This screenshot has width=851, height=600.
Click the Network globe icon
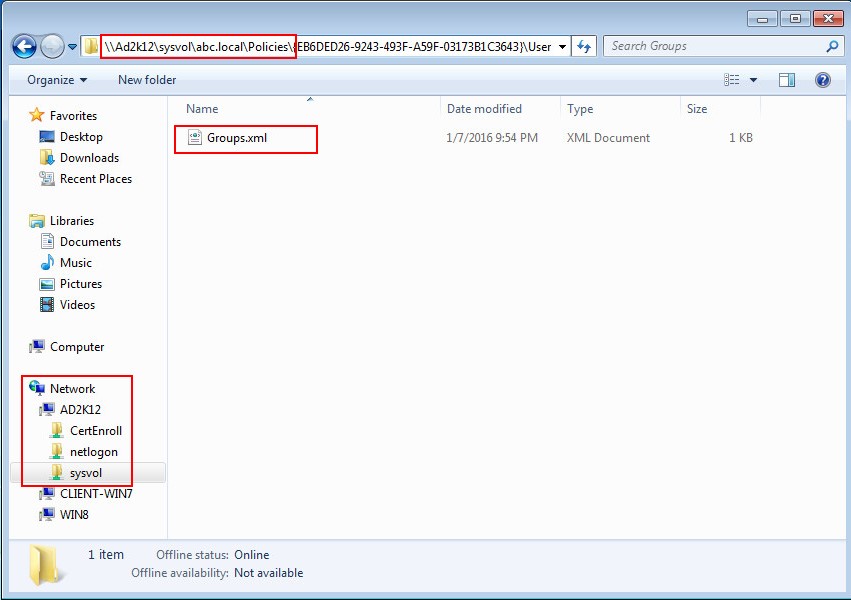(x=37, y=387)
